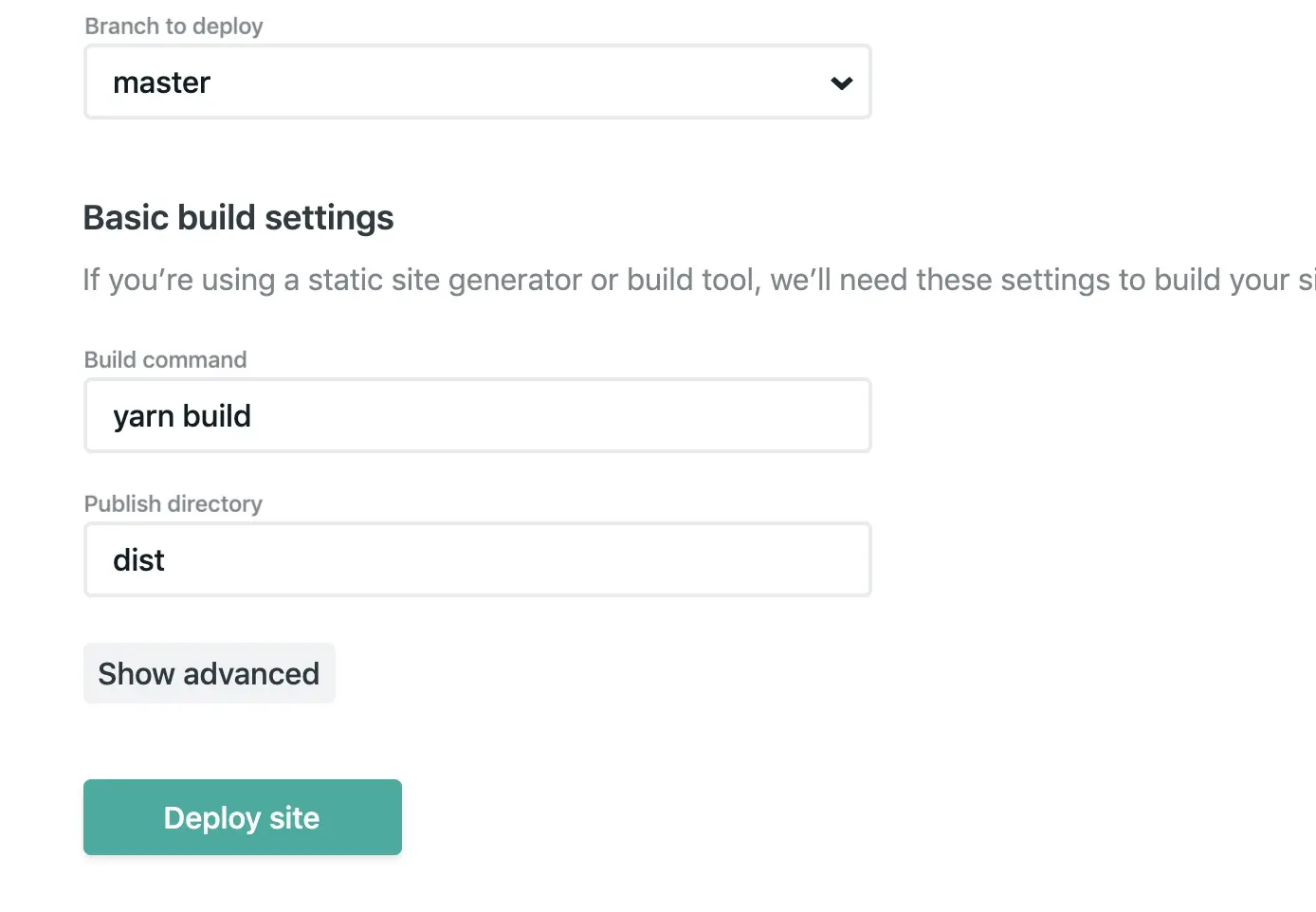Click the Branch to deploy label

tap(174, 27)
